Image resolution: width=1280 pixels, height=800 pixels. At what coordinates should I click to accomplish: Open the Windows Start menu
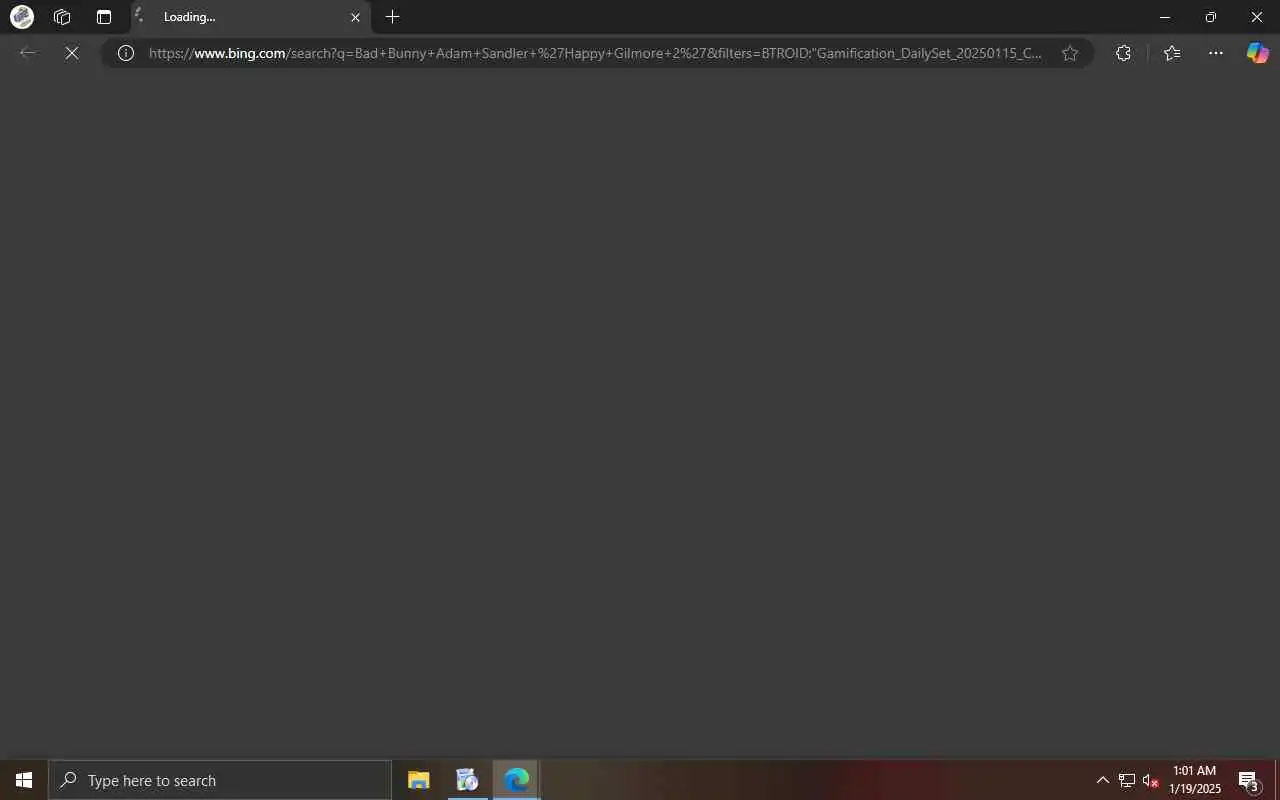(x=24, y=780)
